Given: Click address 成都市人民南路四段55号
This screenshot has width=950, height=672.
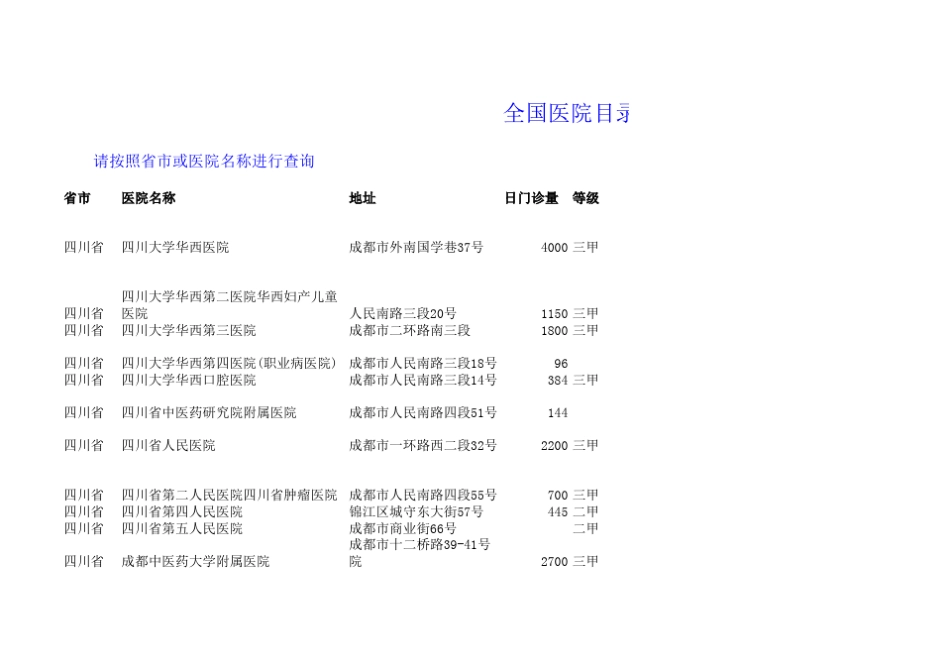Looking at the screenshot, I should coord(423,495).
